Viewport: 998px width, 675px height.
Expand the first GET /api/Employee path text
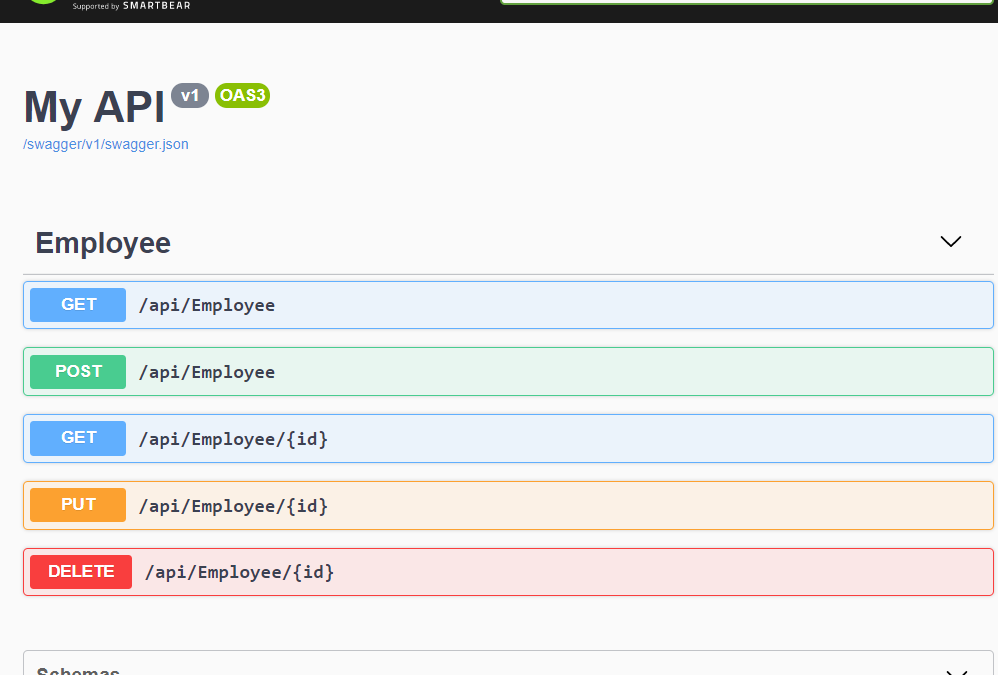point(206,305)
